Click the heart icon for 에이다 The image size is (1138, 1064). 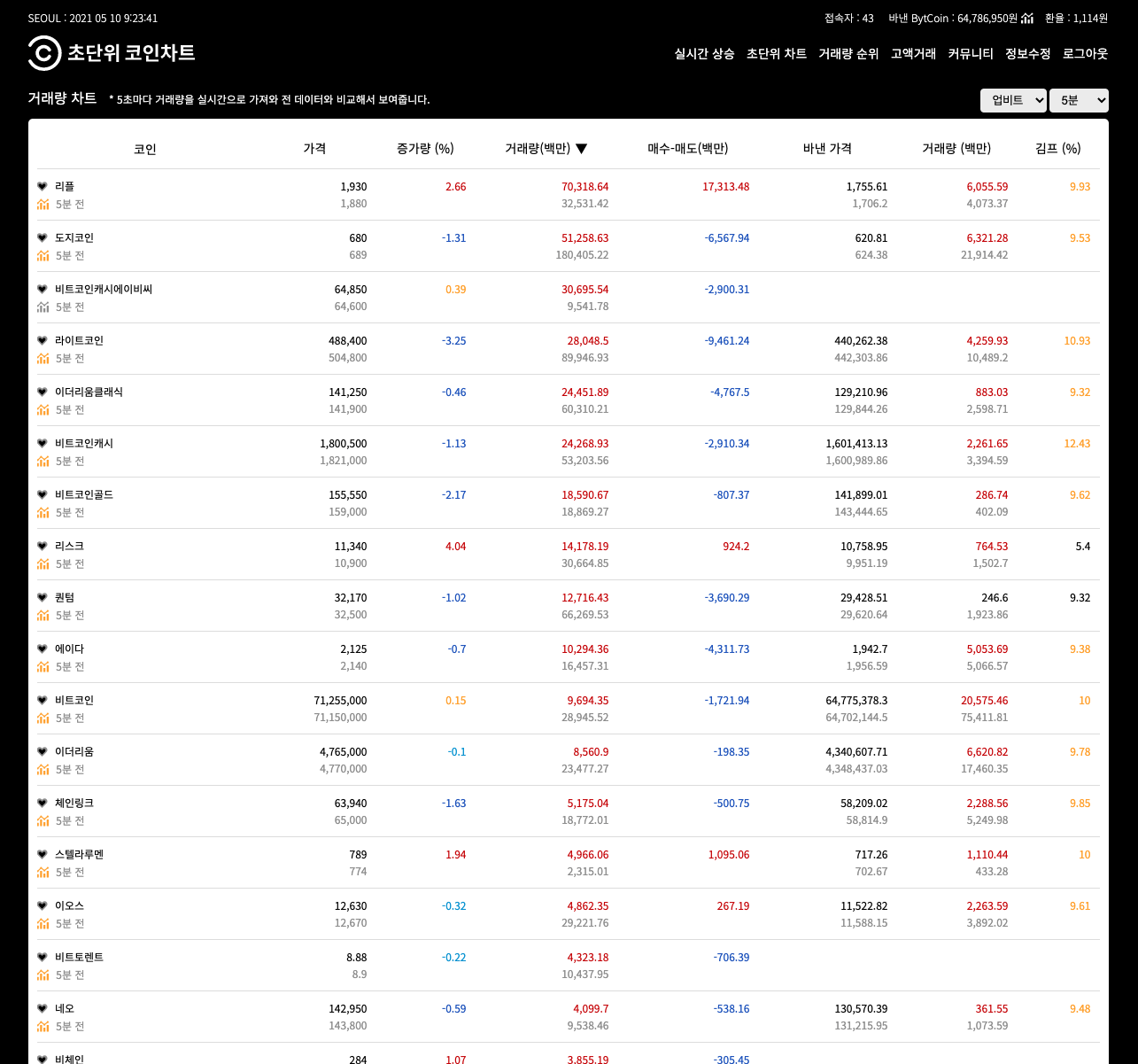43,648
